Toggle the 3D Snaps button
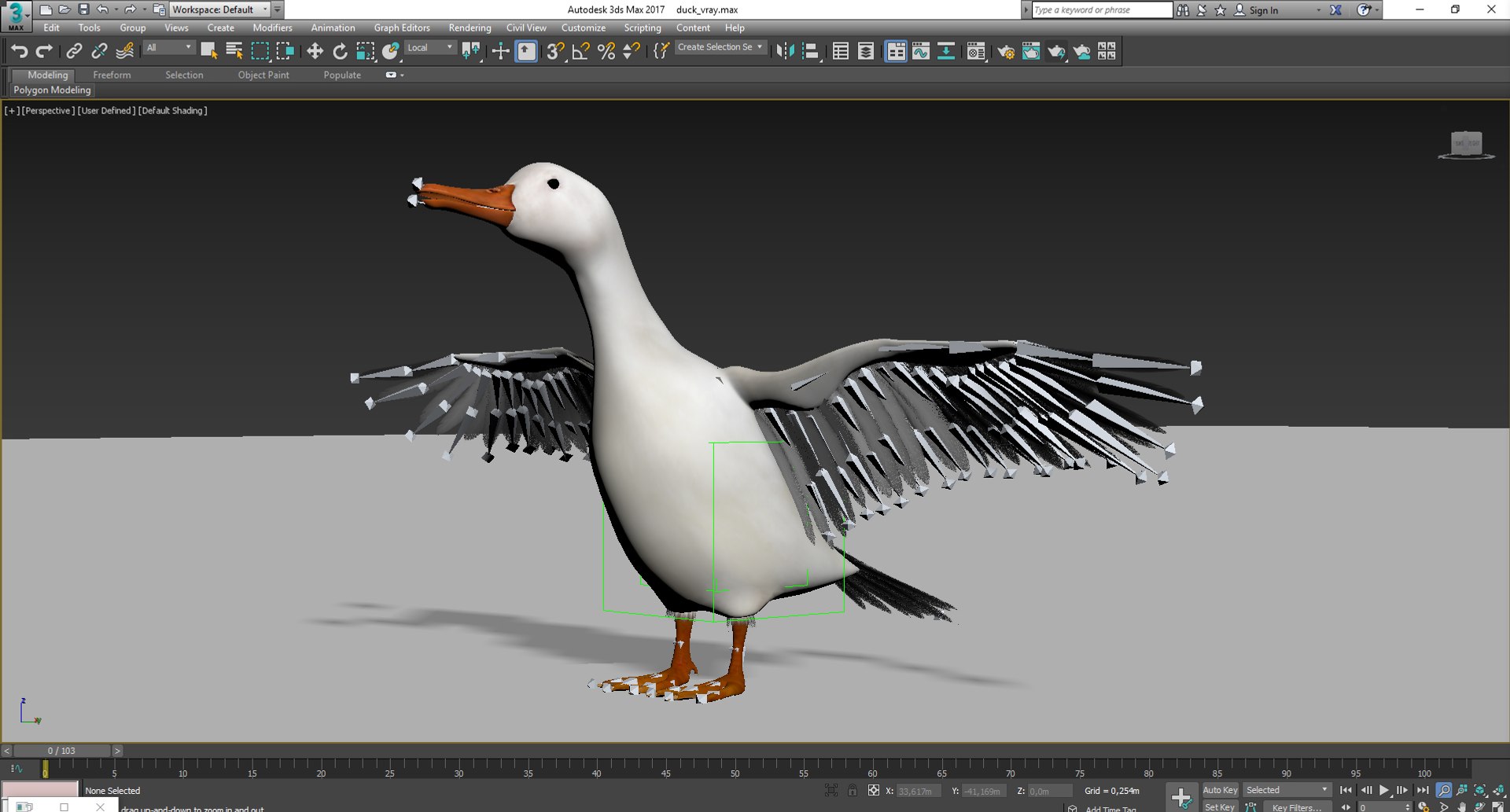The width and height of the screenshot is (1510, 812). 555,51
